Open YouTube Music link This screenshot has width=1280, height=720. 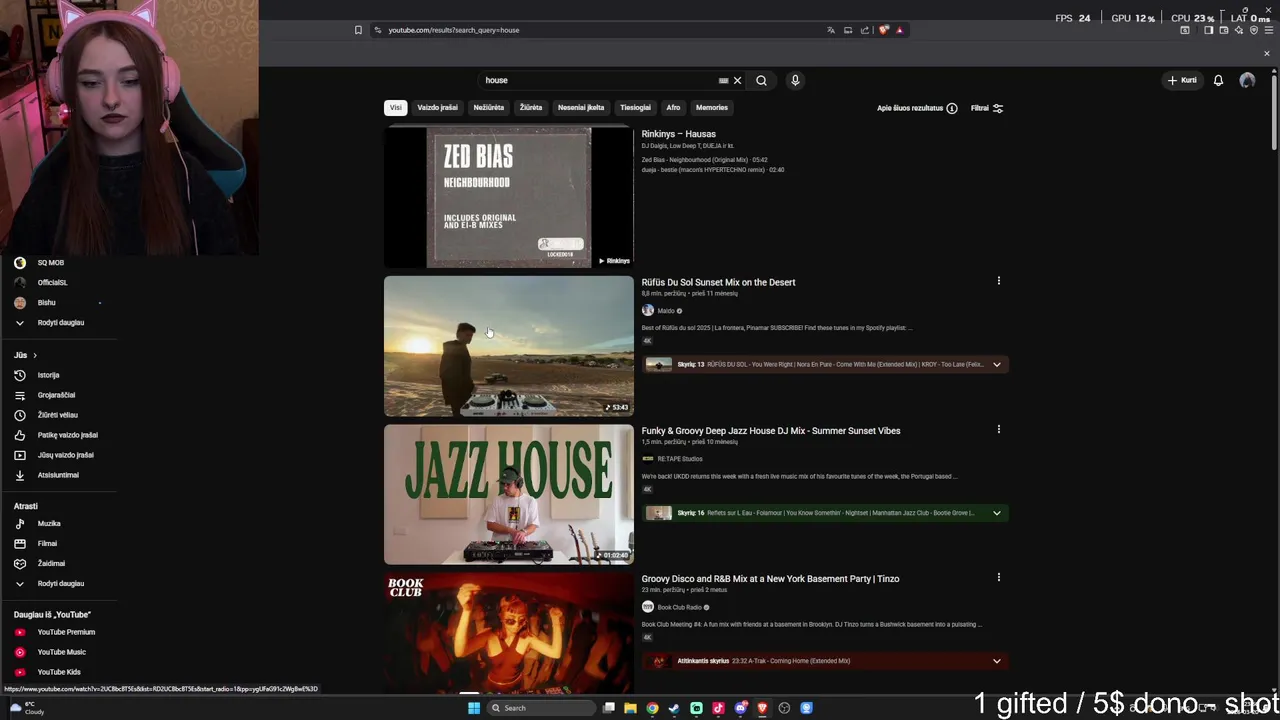click(x=60, y=652)
